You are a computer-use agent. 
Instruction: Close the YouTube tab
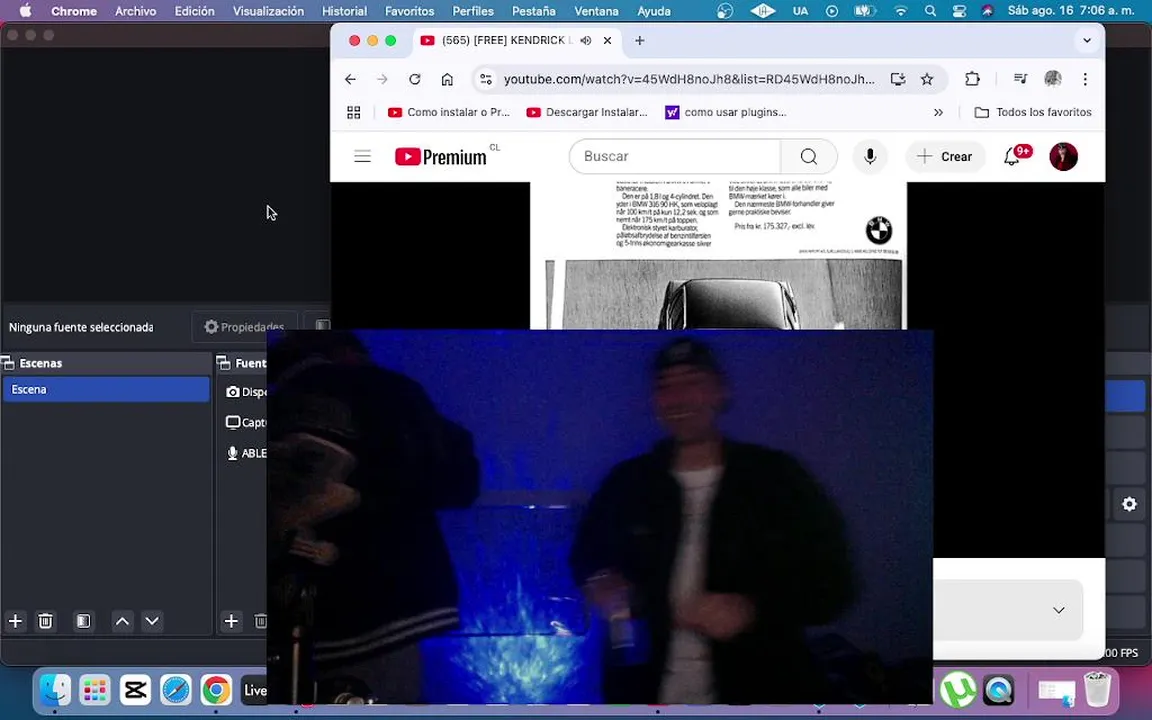tap(608, 40)
